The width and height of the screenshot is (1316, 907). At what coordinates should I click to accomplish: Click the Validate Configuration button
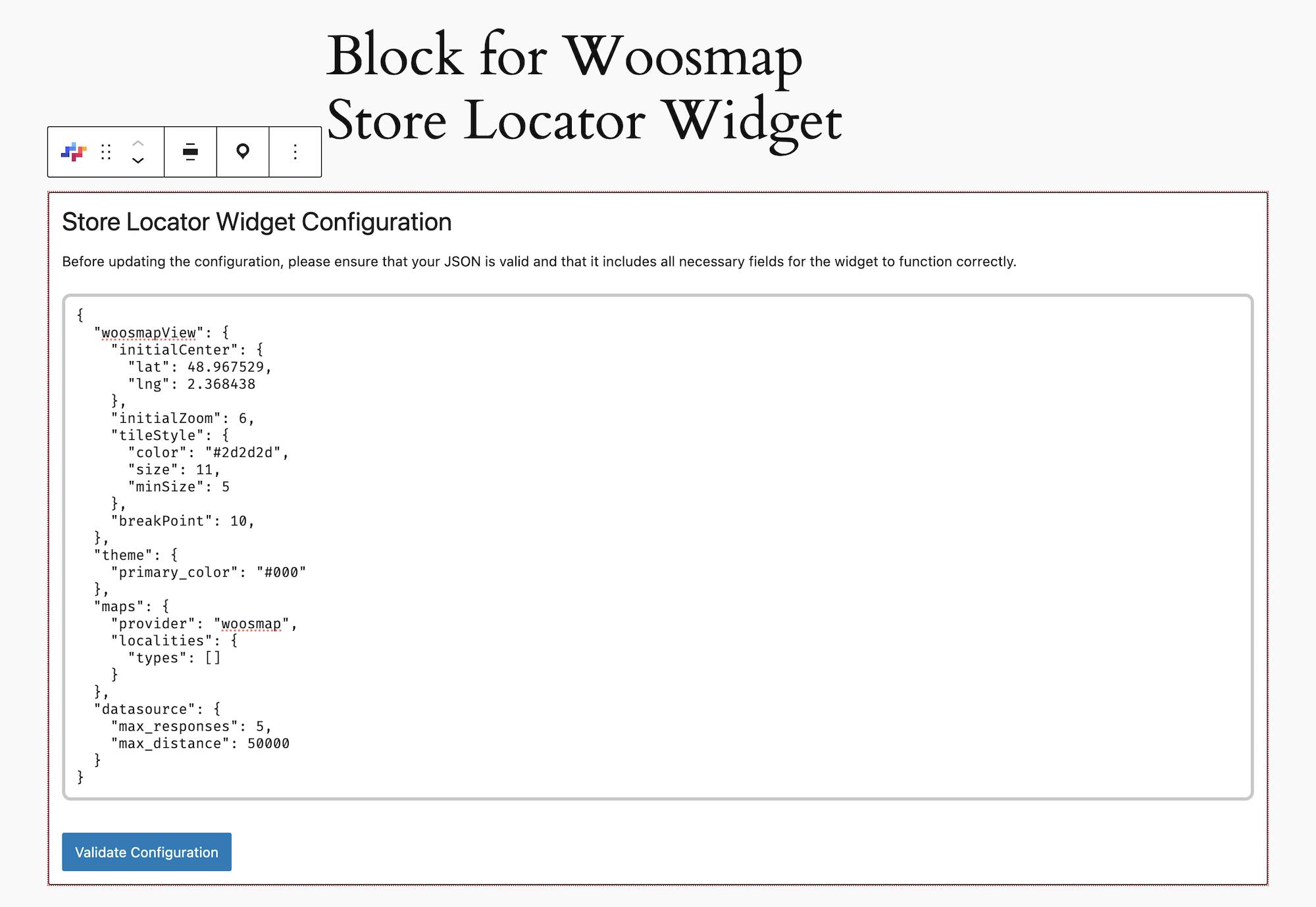tap(147, 852)
